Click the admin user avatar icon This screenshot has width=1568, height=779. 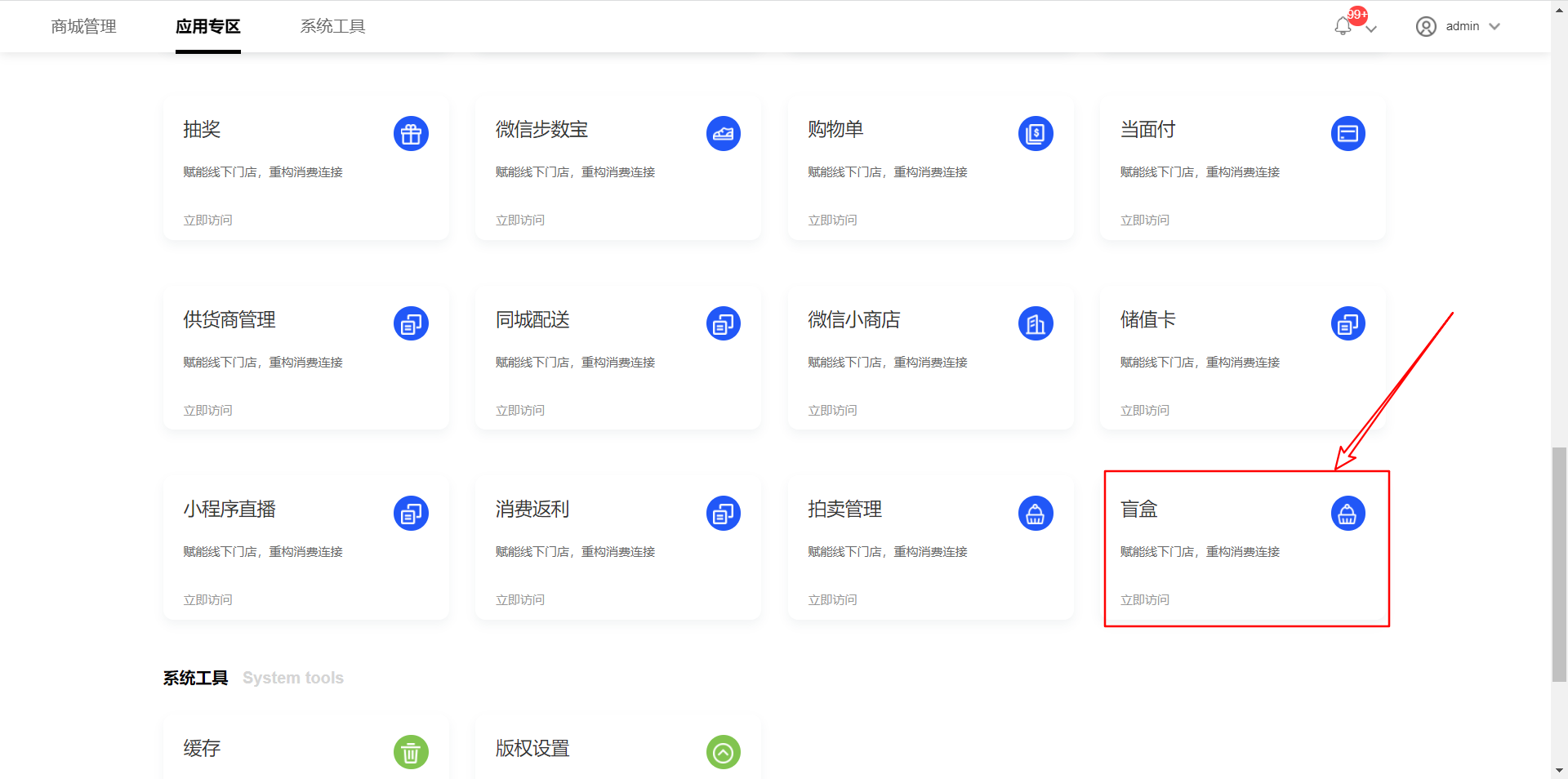tap(1426, 27)
